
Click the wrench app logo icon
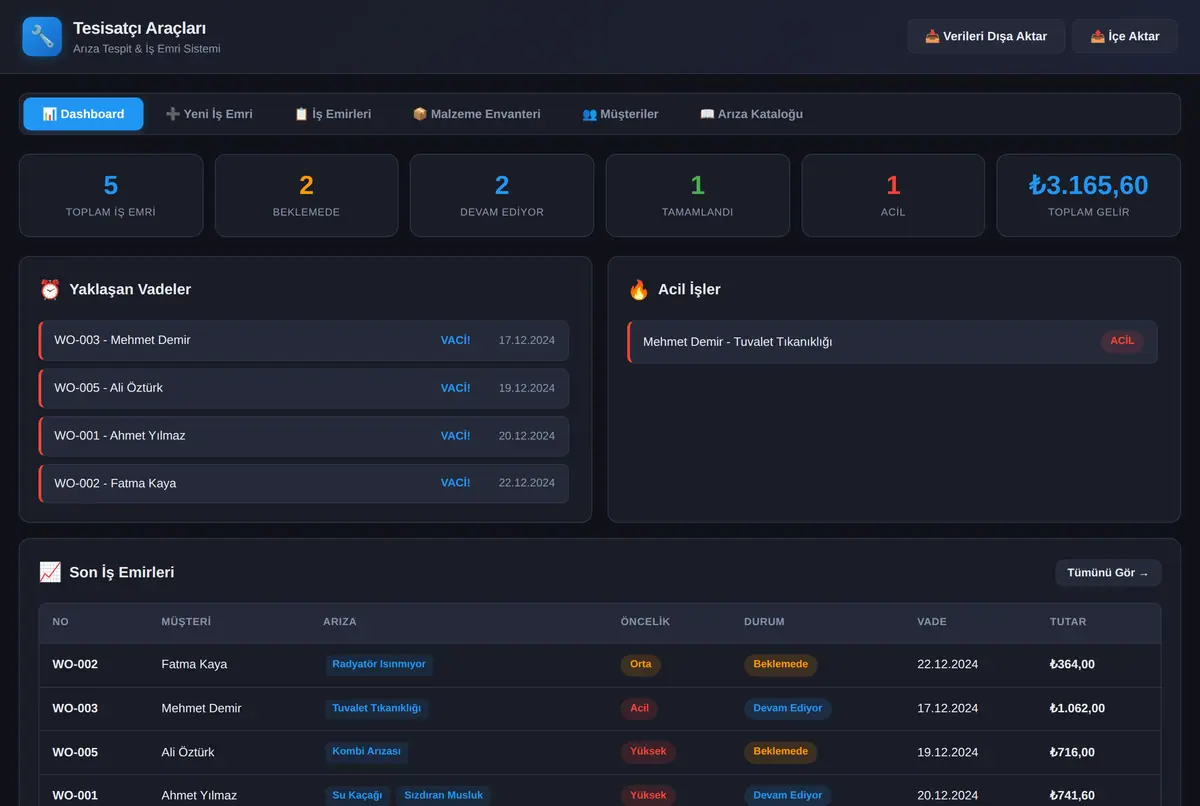[x=42, y=37]
